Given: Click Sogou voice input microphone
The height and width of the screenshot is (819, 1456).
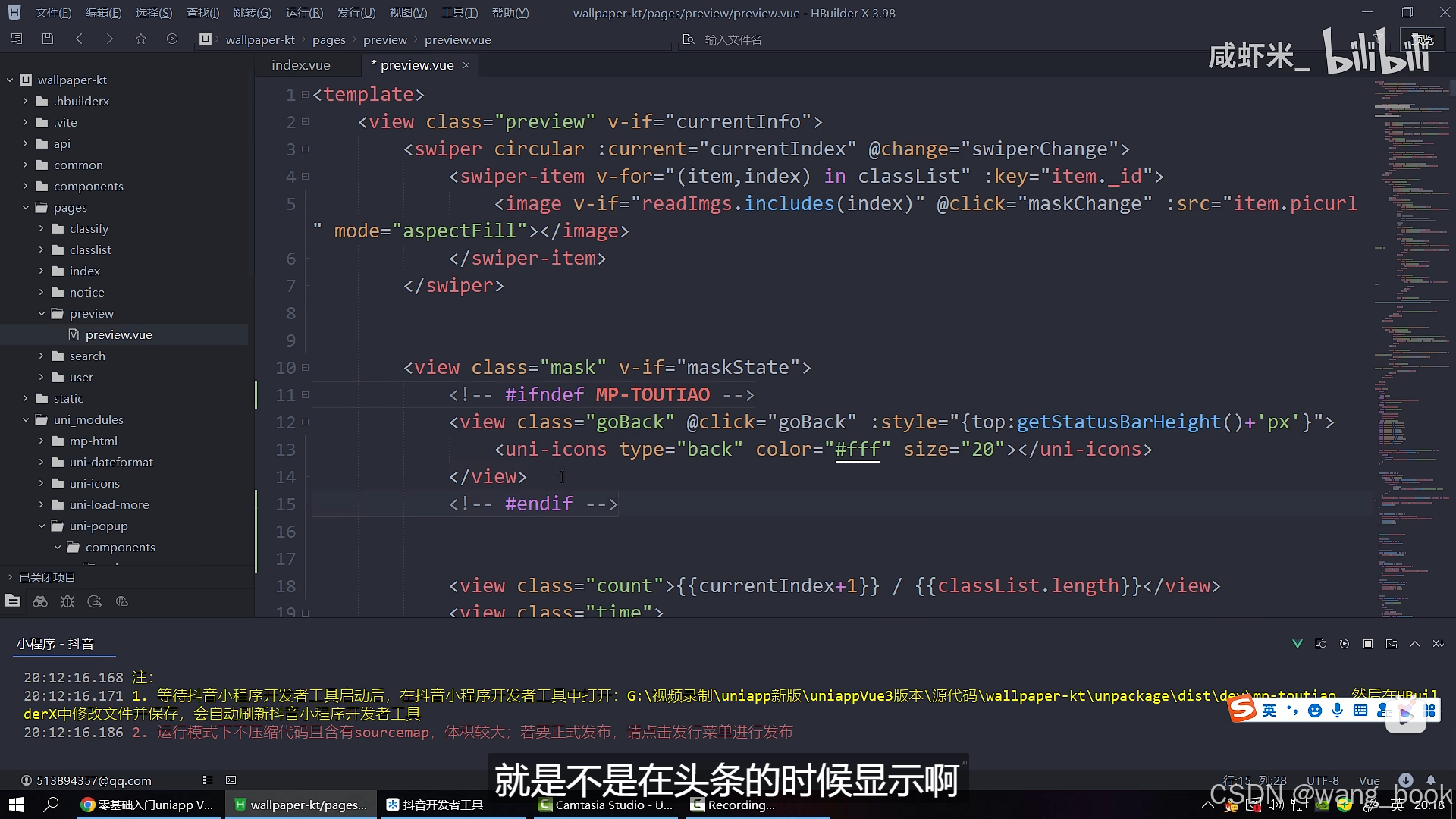Looking at the screenshot, I should point(1338,710).
